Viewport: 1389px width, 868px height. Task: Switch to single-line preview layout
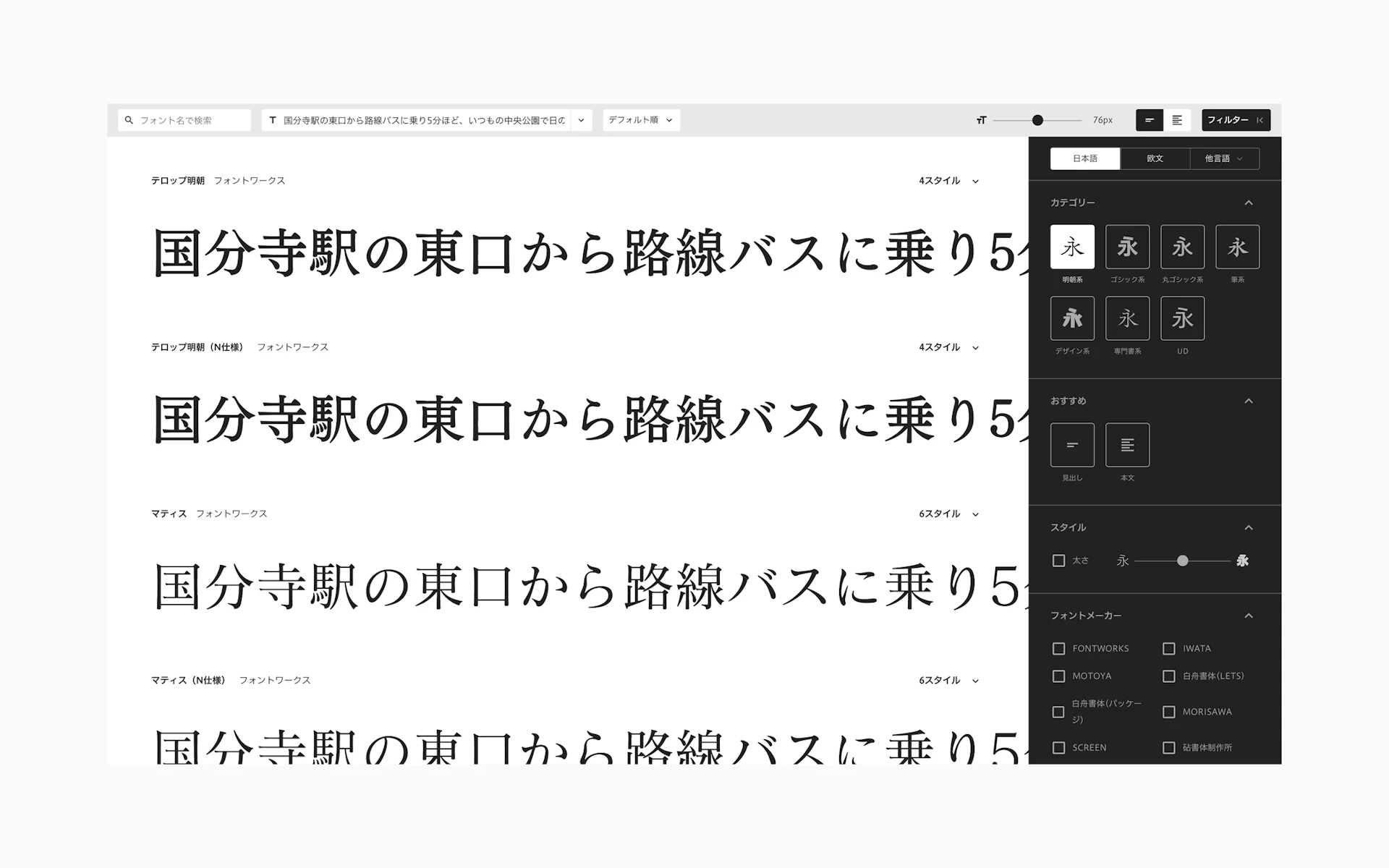[1150, 120]
